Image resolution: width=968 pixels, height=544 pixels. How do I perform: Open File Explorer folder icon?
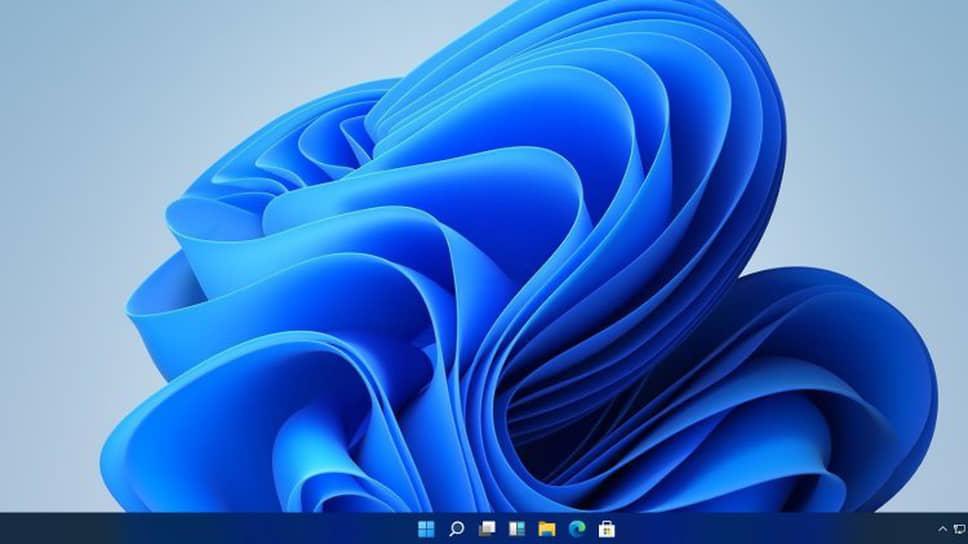tap(546, 528)
